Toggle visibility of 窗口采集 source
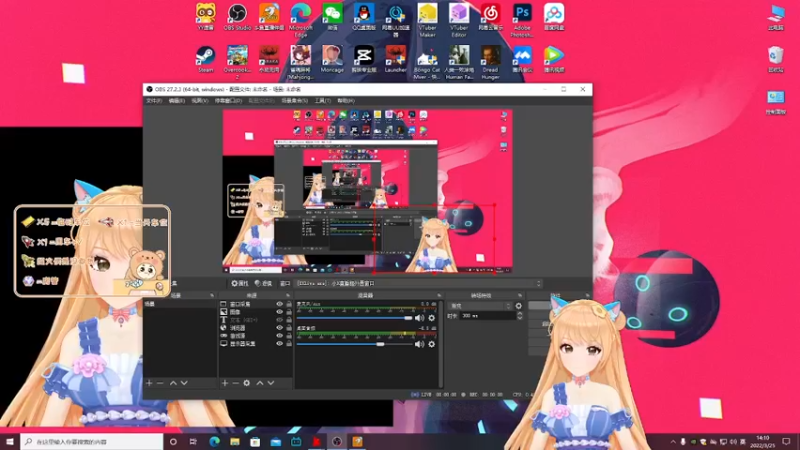Image resolution: width=800 pixels, height=450 pixels. pos(280,304)
